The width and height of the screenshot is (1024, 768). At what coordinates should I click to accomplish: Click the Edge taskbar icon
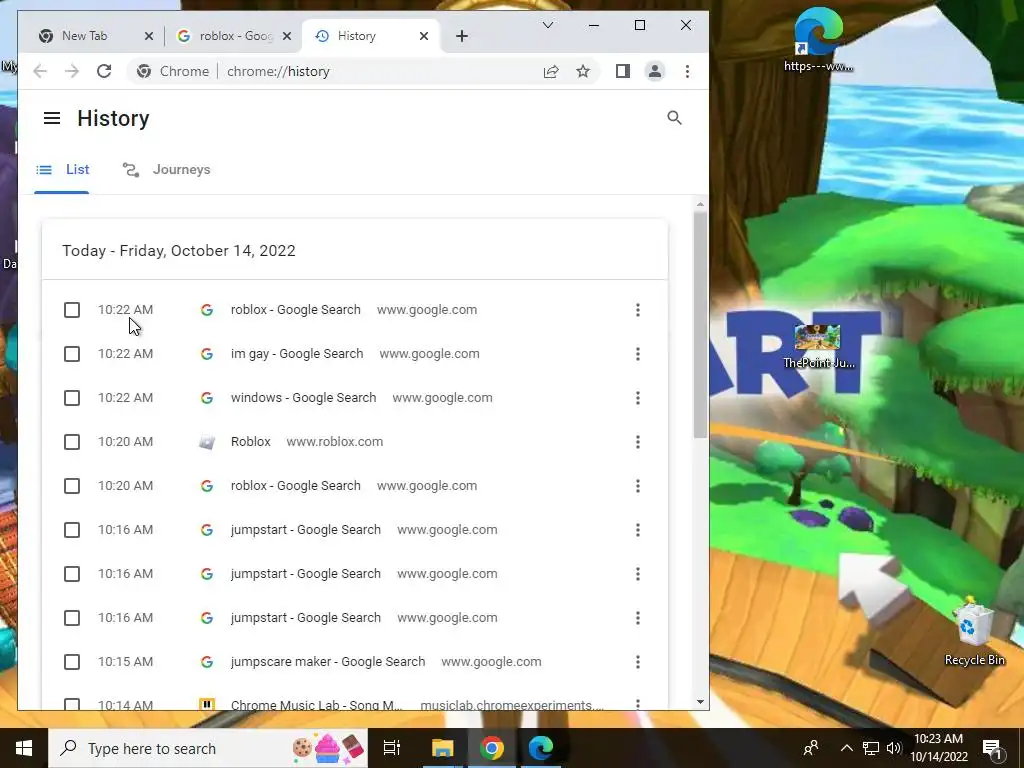point(541,748)
